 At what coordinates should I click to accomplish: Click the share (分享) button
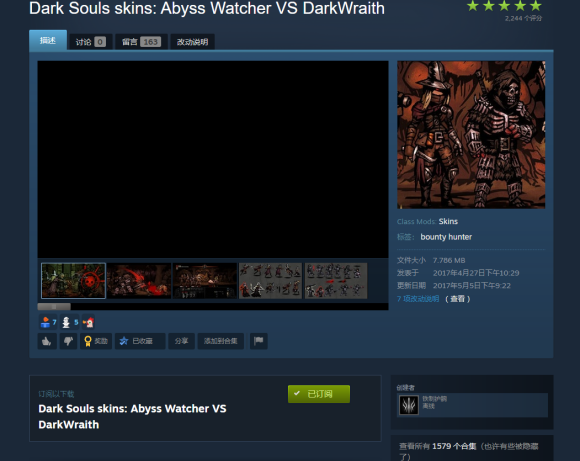click(x=181, y=341)
